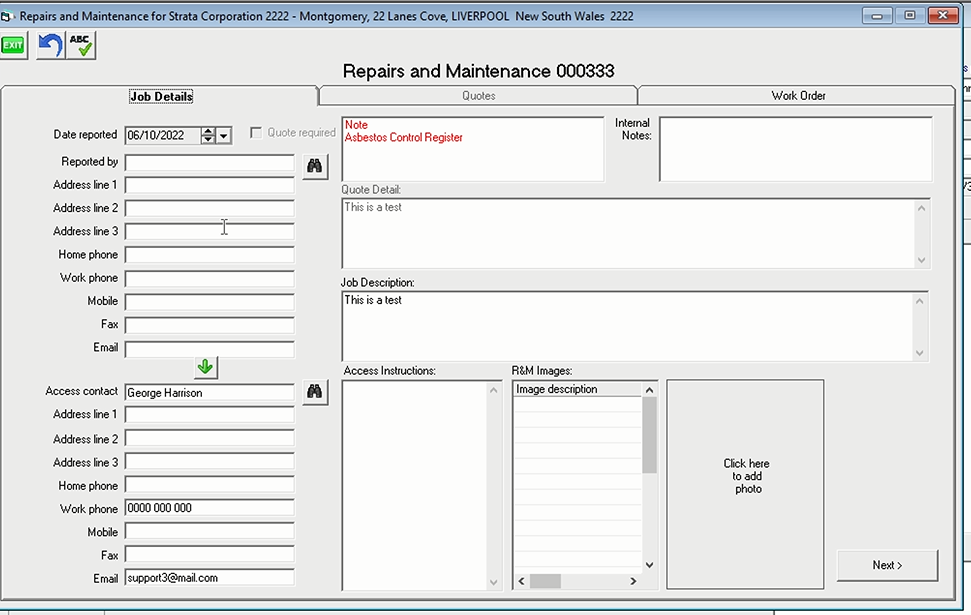Select the Job Details tab

click(x=160, y=97)
